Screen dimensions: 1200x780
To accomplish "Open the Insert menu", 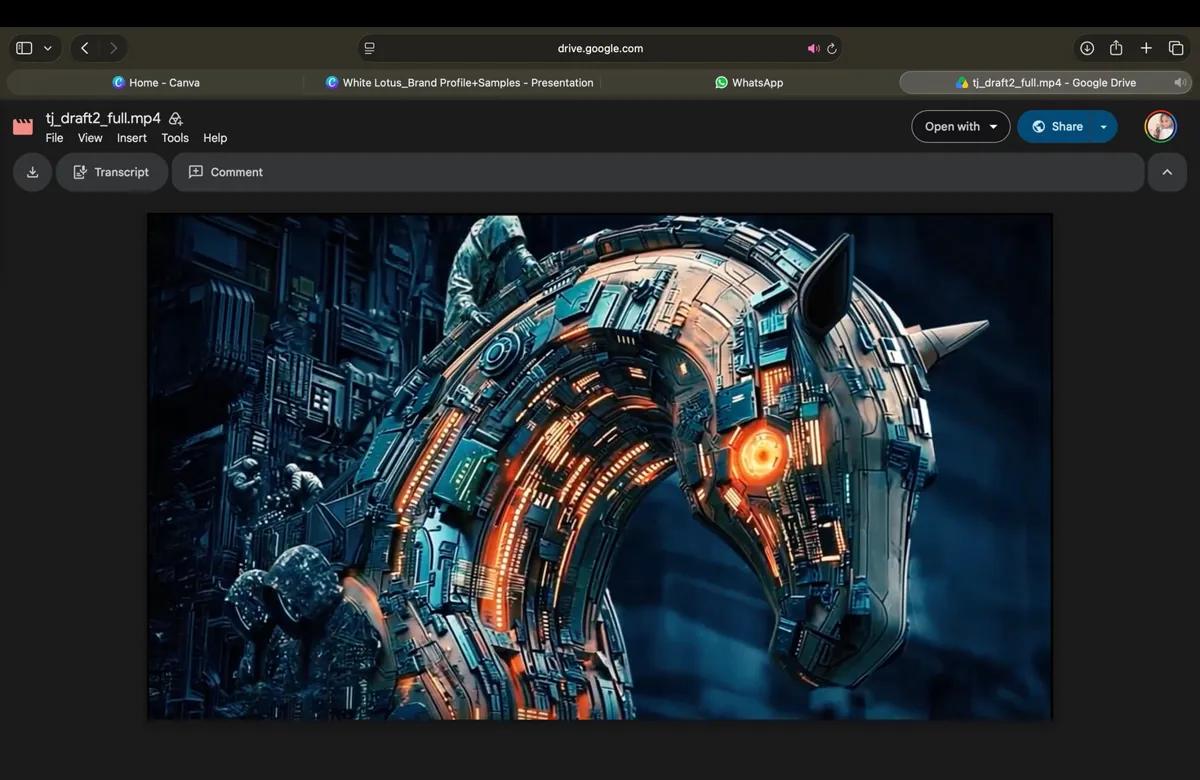I will pyautogui.click(x=132, y=138).
